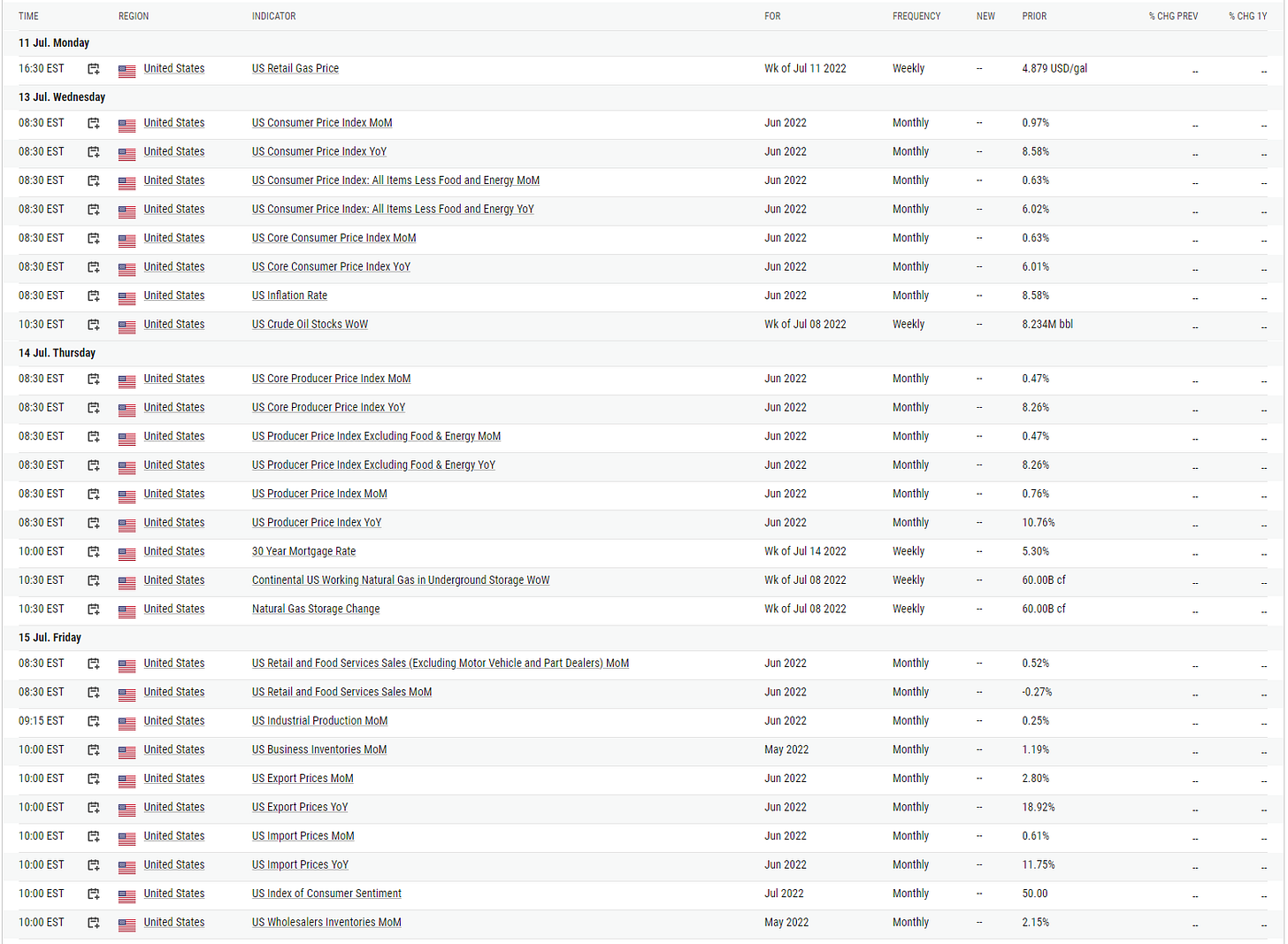Select prior value 8.234M bbl
The width and height of the screenshot is (1288, 944).
[x=1047, y=324]
